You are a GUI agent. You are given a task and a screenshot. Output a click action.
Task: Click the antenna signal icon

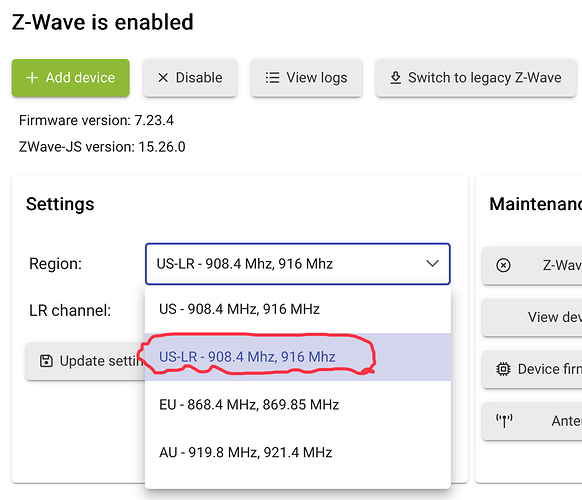504,421
